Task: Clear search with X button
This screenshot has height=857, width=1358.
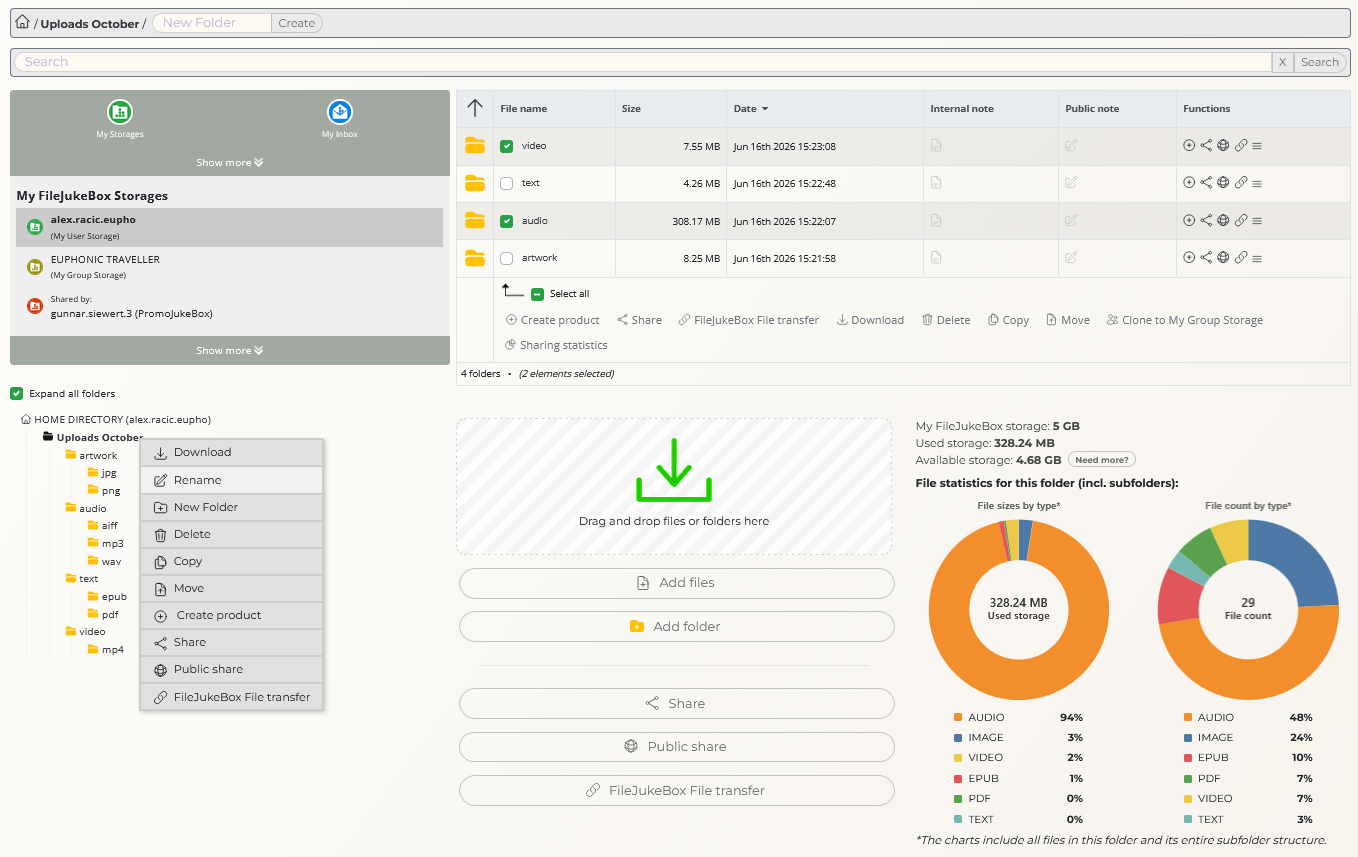Action: (x=1282, y=62)
